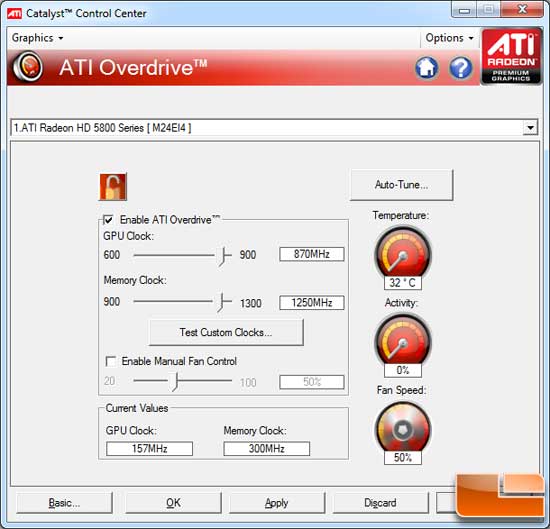Switch to Basic view
This screenshot has height=529, width=550.
(x=64, y=503)
